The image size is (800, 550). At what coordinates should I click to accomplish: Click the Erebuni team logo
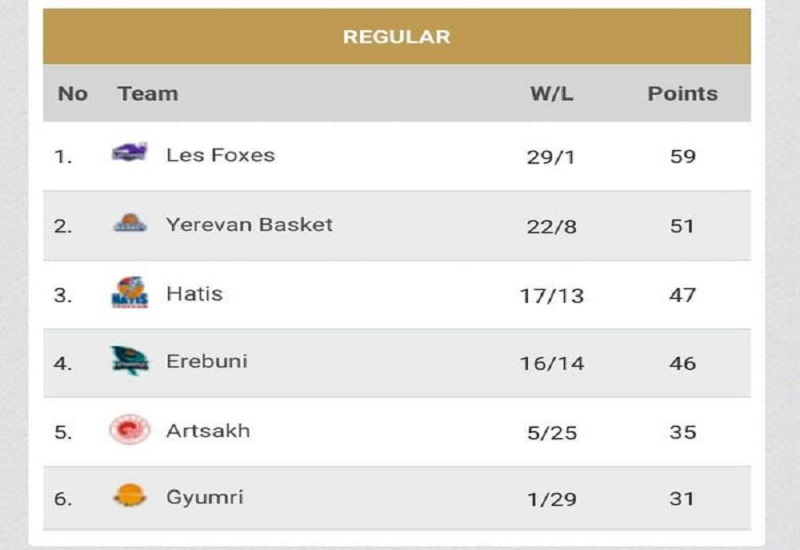[130, 361]
